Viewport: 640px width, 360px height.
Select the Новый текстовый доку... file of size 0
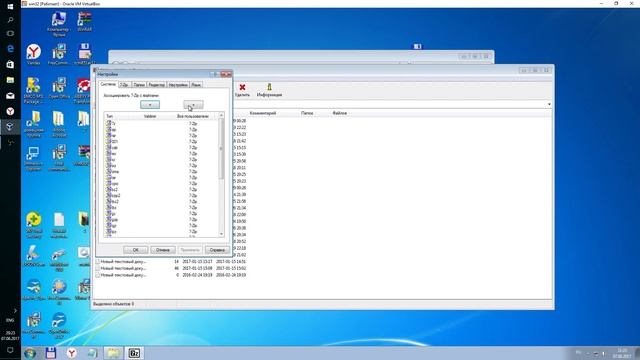(171, 275)
